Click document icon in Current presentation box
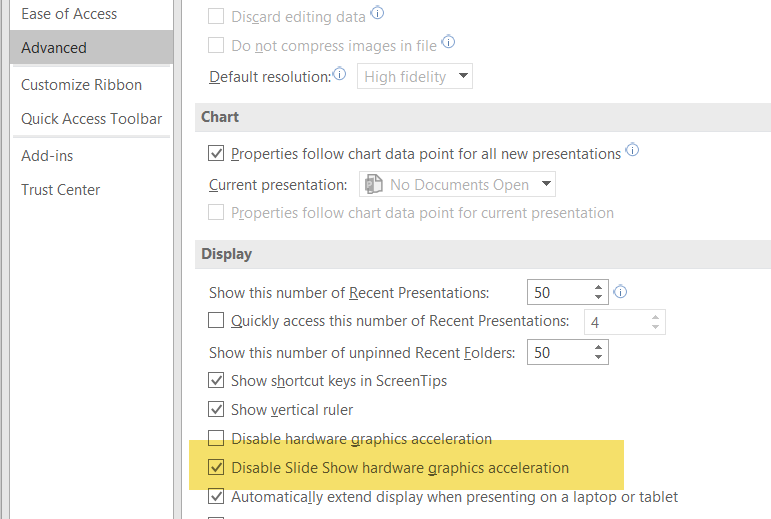This screenshot has width=771, height=519. pos(374,184)
